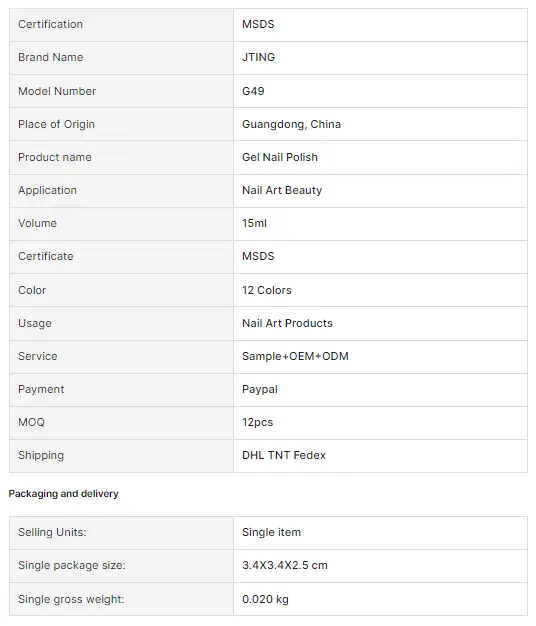The image size is (536, 626).
Task: Select the Guangdong, China origin value
Action: (291, 124)
